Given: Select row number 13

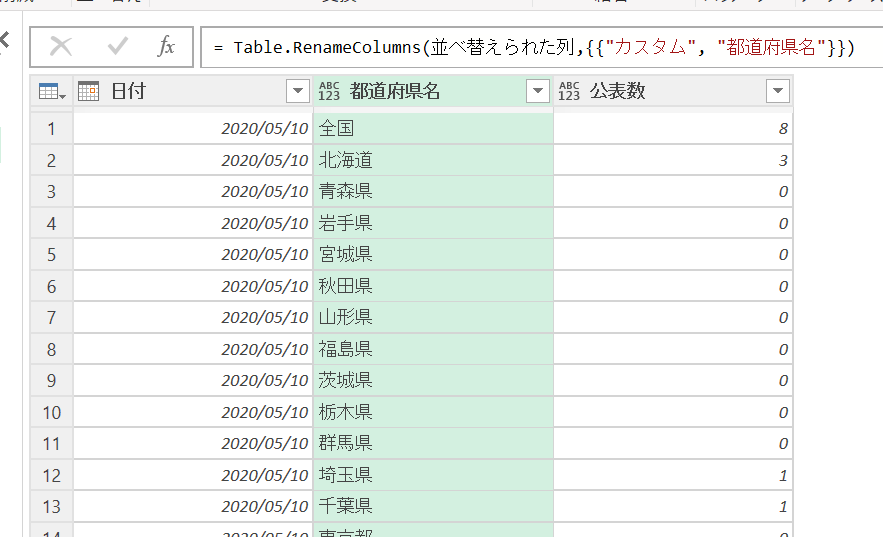Looking at the screenshot, I should tap(51, 507).
